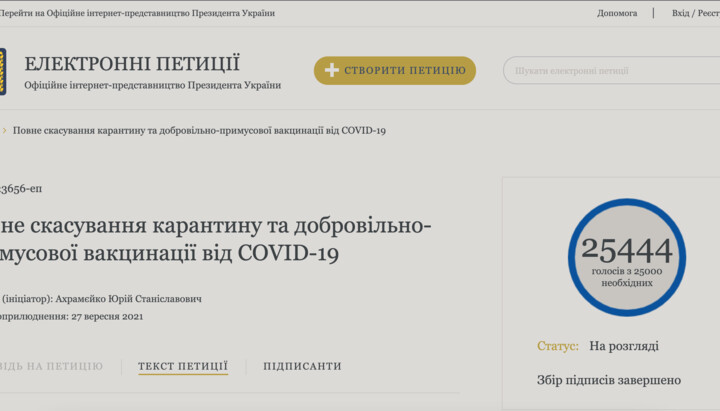Click the petition number 3656-еп
The height and width of the screenshot is (411, 720).
(21, 188)
